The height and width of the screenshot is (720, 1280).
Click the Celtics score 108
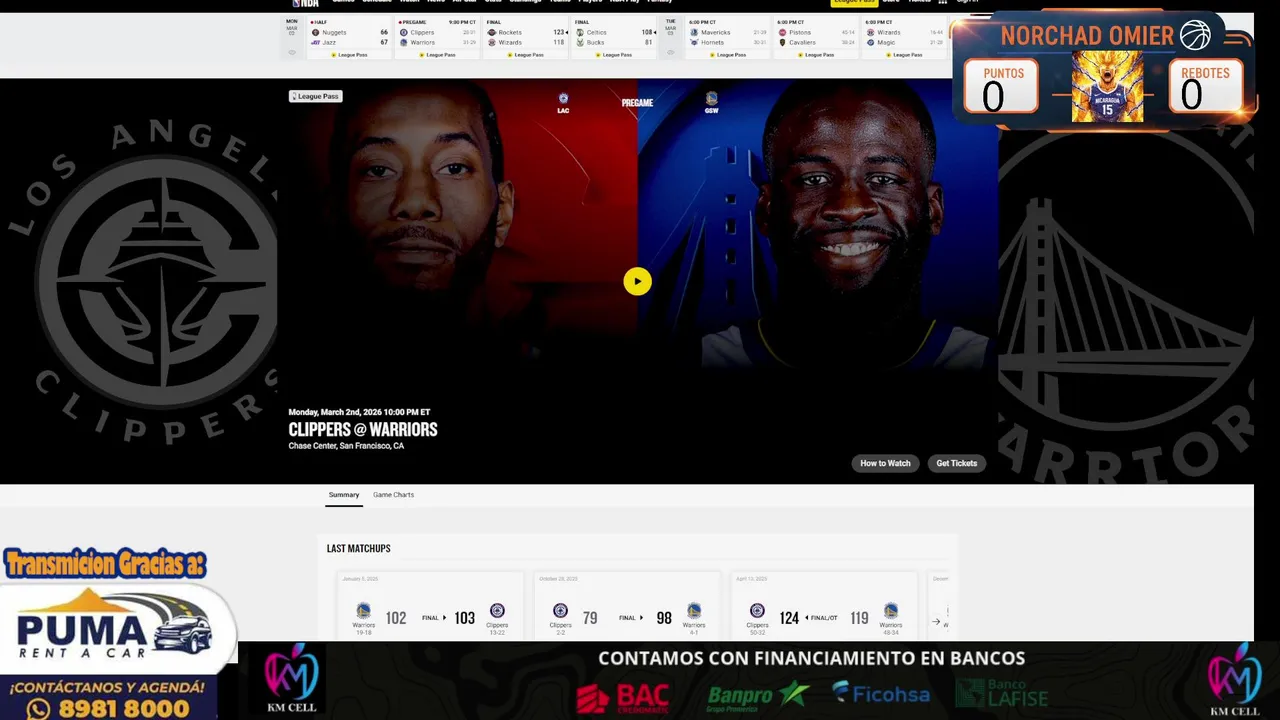(x=647, y=32)
